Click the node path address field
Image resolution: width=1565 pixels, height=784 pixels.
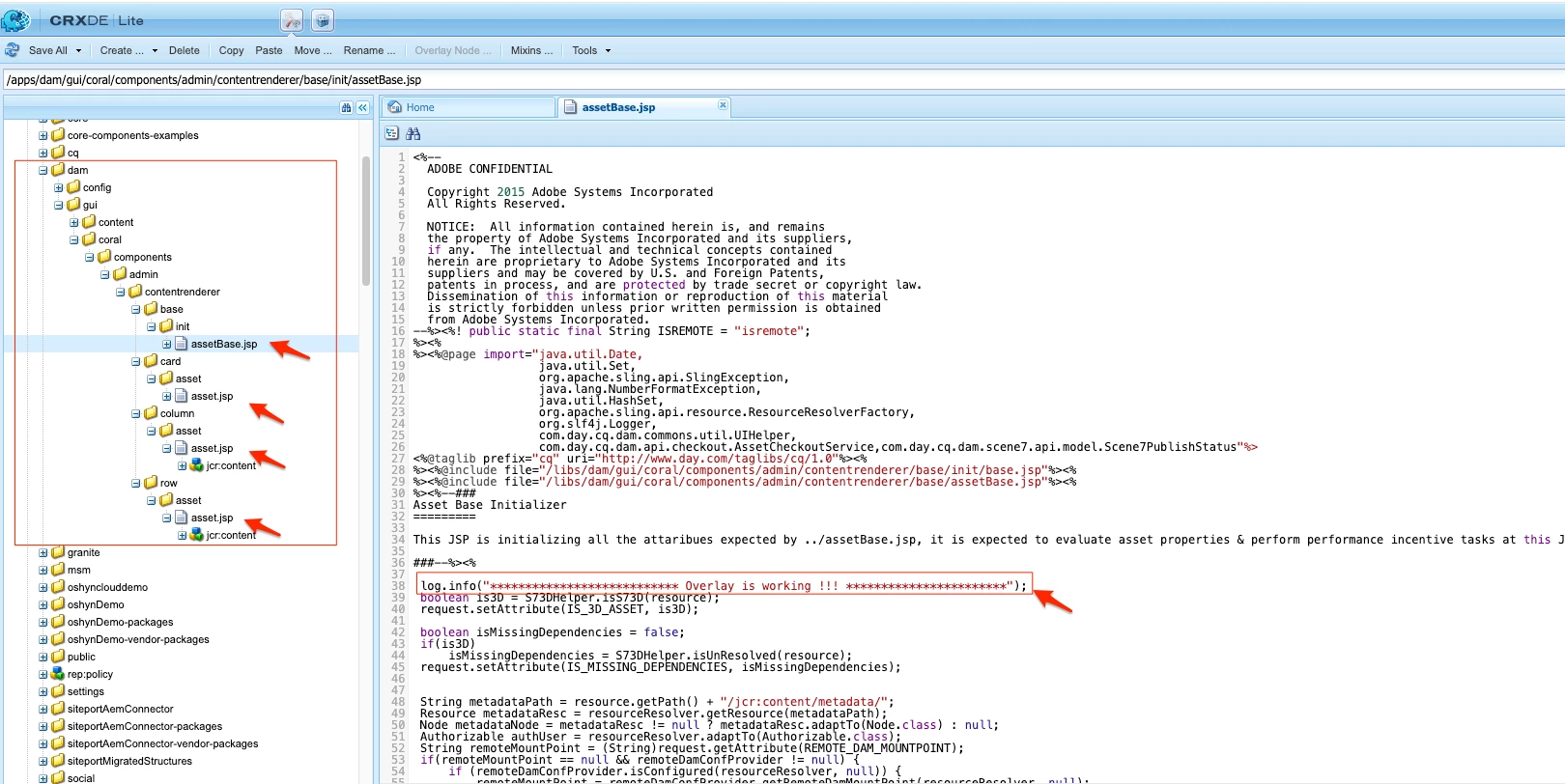782,79
